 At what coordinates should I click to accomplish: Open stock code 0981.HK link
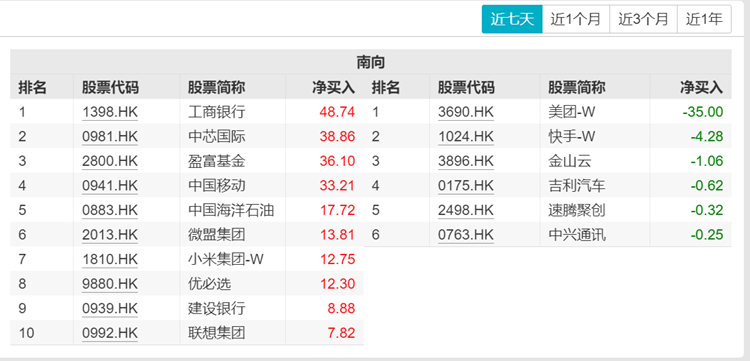tap(110, 137)
